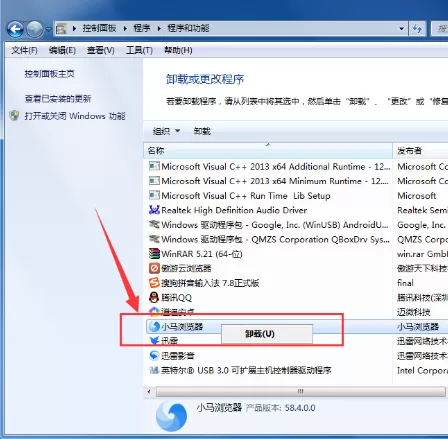Click the greyed Forward navigation arrow
Viewport: 448px width, 439px height.
pyautogui.click(x=35, y=29)
